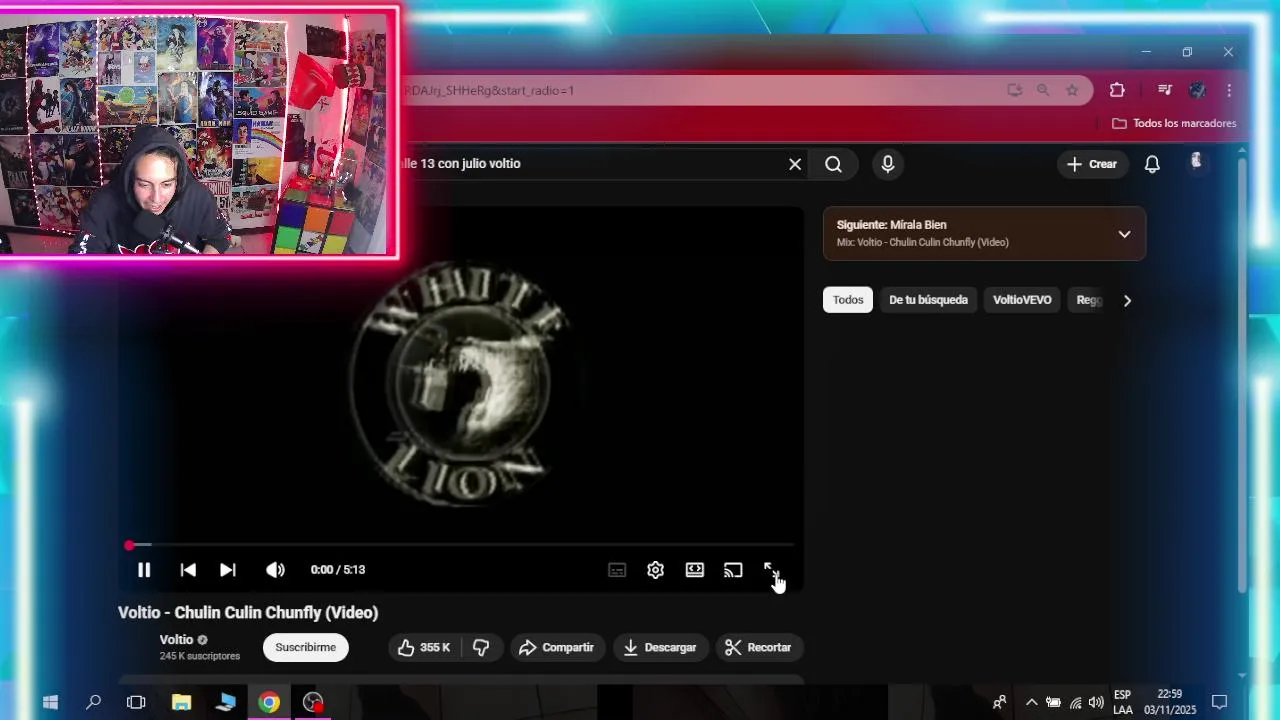Clear the YouTube search box with X
This screenshot has height=720, width=1280.
click(795, 164)
